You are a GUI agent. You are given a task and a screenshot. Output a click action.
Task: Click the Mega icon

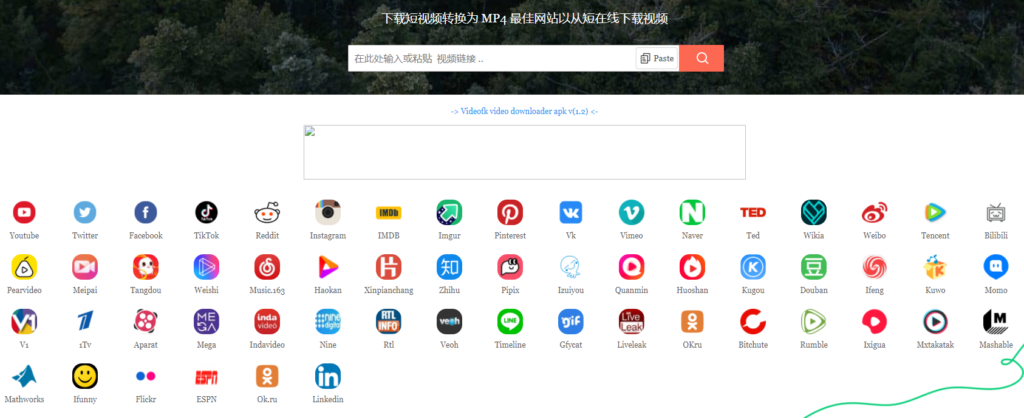coord(206,321)
